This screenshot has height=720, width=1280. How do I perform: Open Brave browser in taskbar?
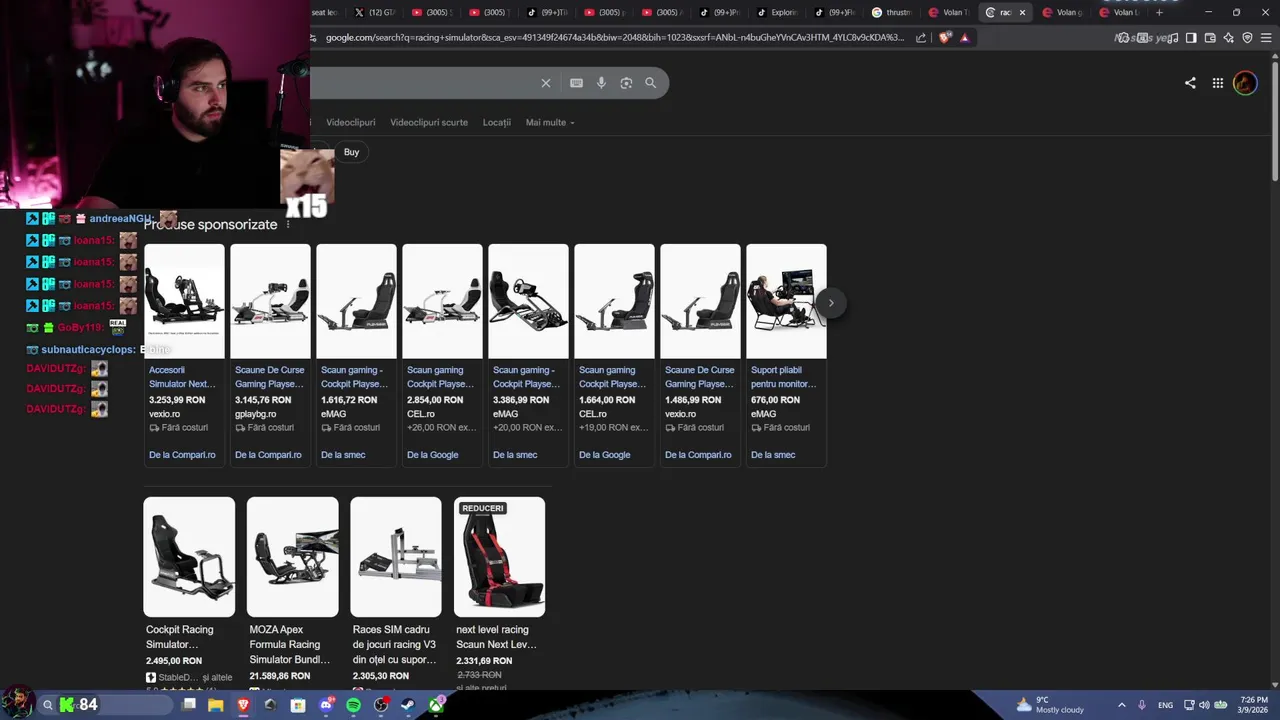(243, 705)
